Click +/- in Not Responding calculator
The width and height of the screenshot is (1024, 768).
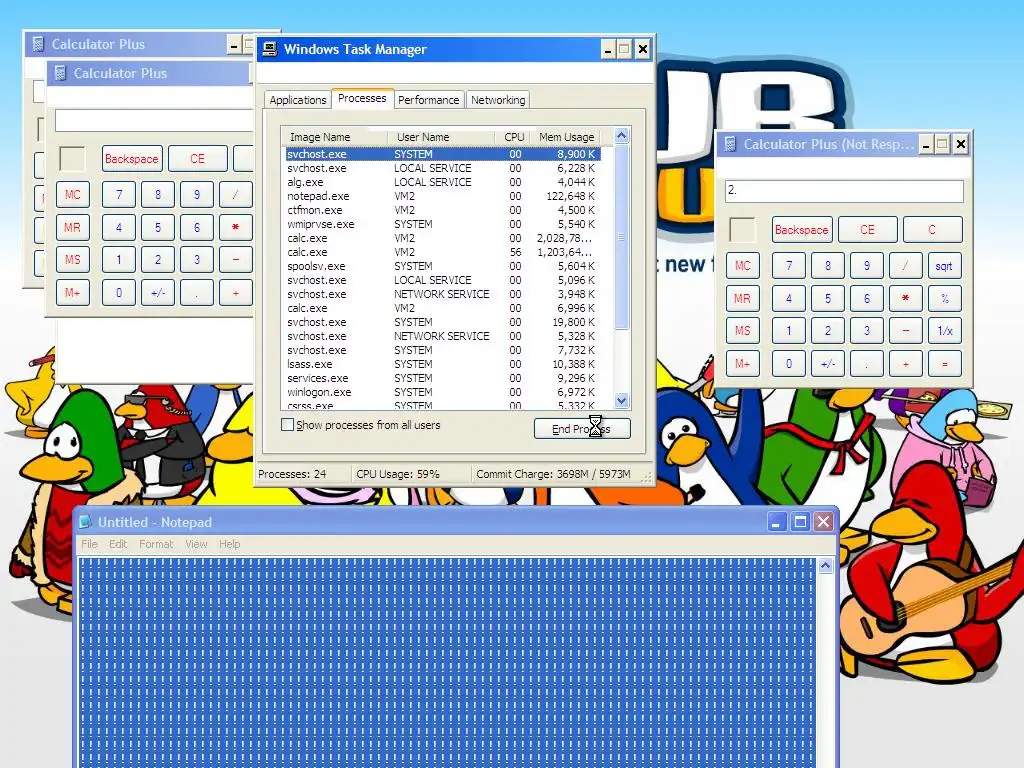tap(827, 364)
